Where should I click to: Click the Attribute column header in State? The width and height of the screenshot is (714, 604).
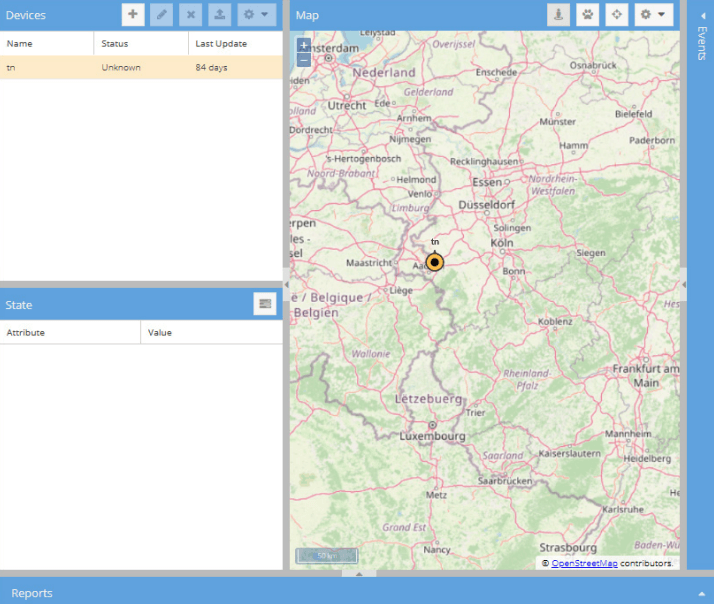click(x=70, y=332)
